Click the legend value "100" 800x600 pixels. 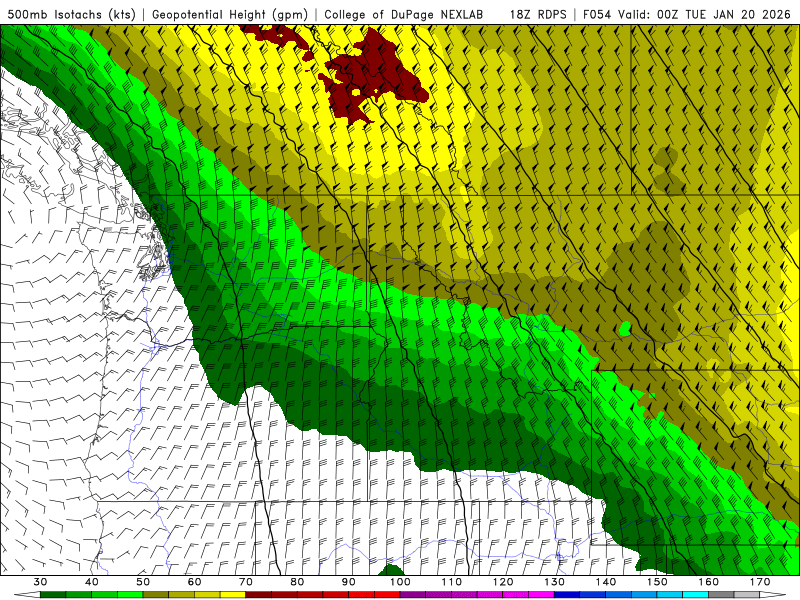pos(400,582)
